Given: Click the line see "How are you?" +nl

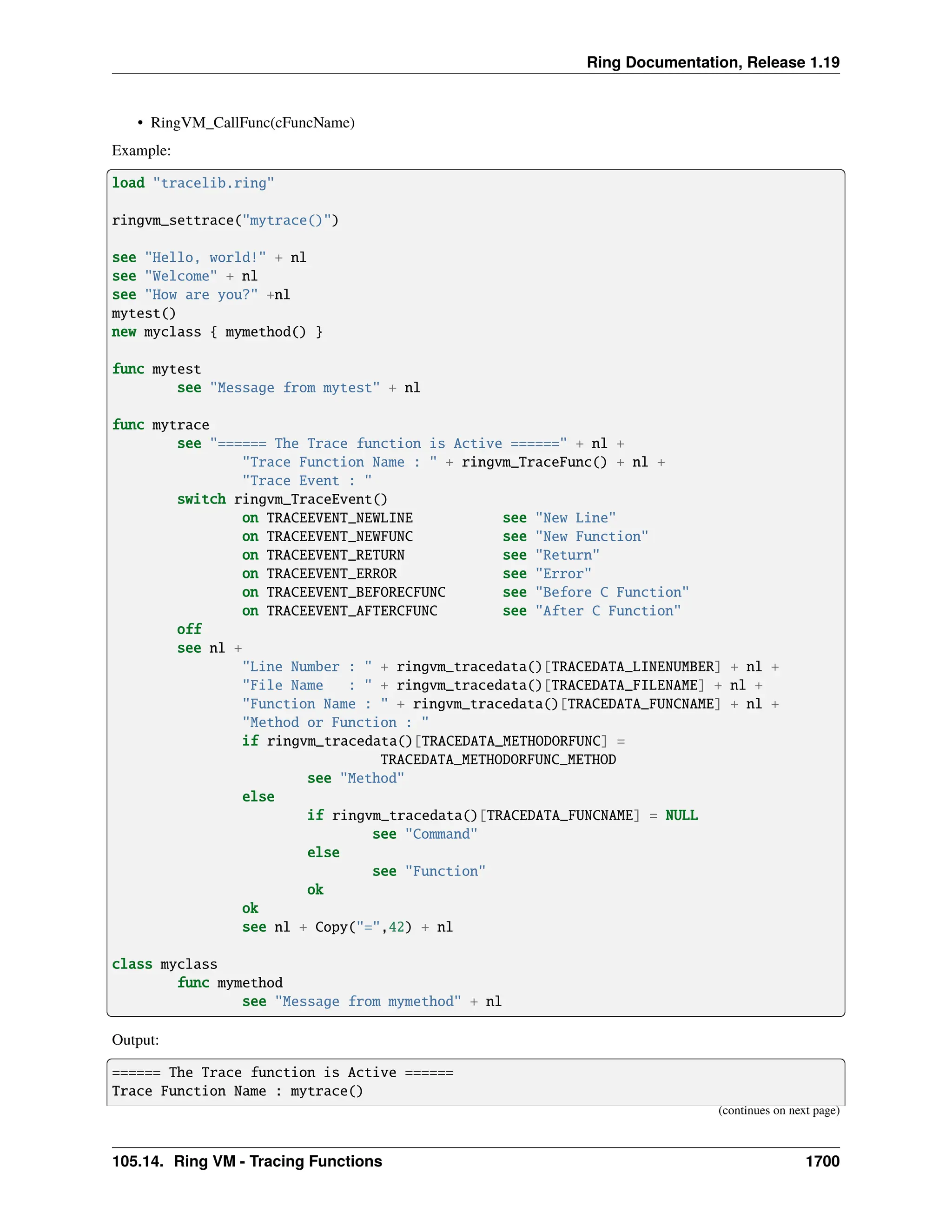Looking at the screenshot, I should click(x=201, y=294).
